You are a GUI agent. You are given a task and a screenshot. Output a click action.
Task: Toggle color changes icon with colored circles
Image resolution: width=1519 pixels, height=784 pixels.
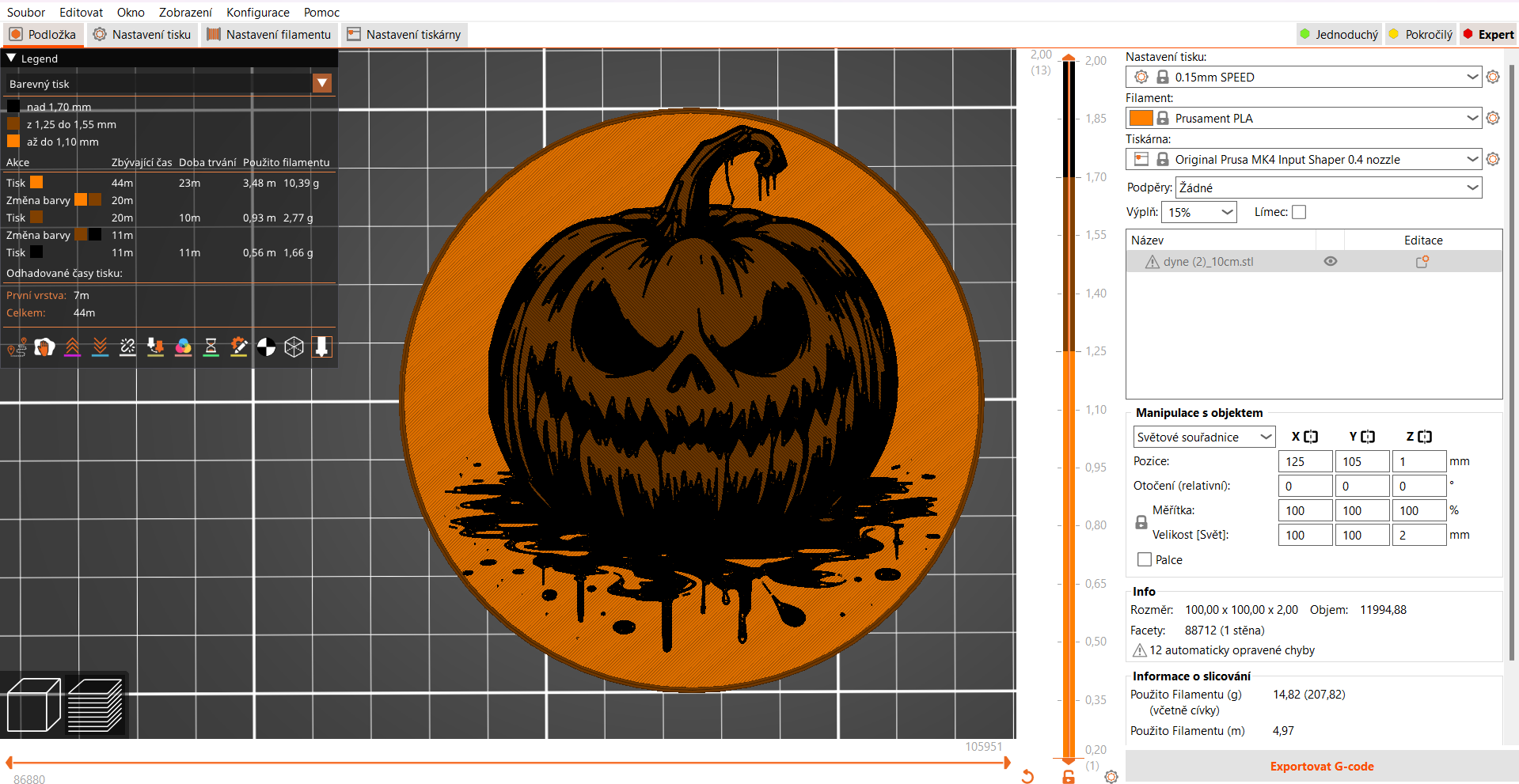coord(183,347)
